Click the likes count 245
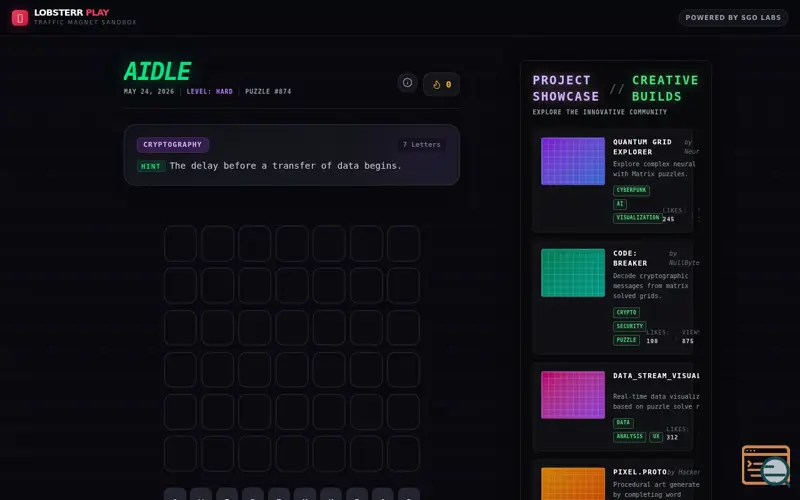The image size is (800, 500). pos(668,219)
